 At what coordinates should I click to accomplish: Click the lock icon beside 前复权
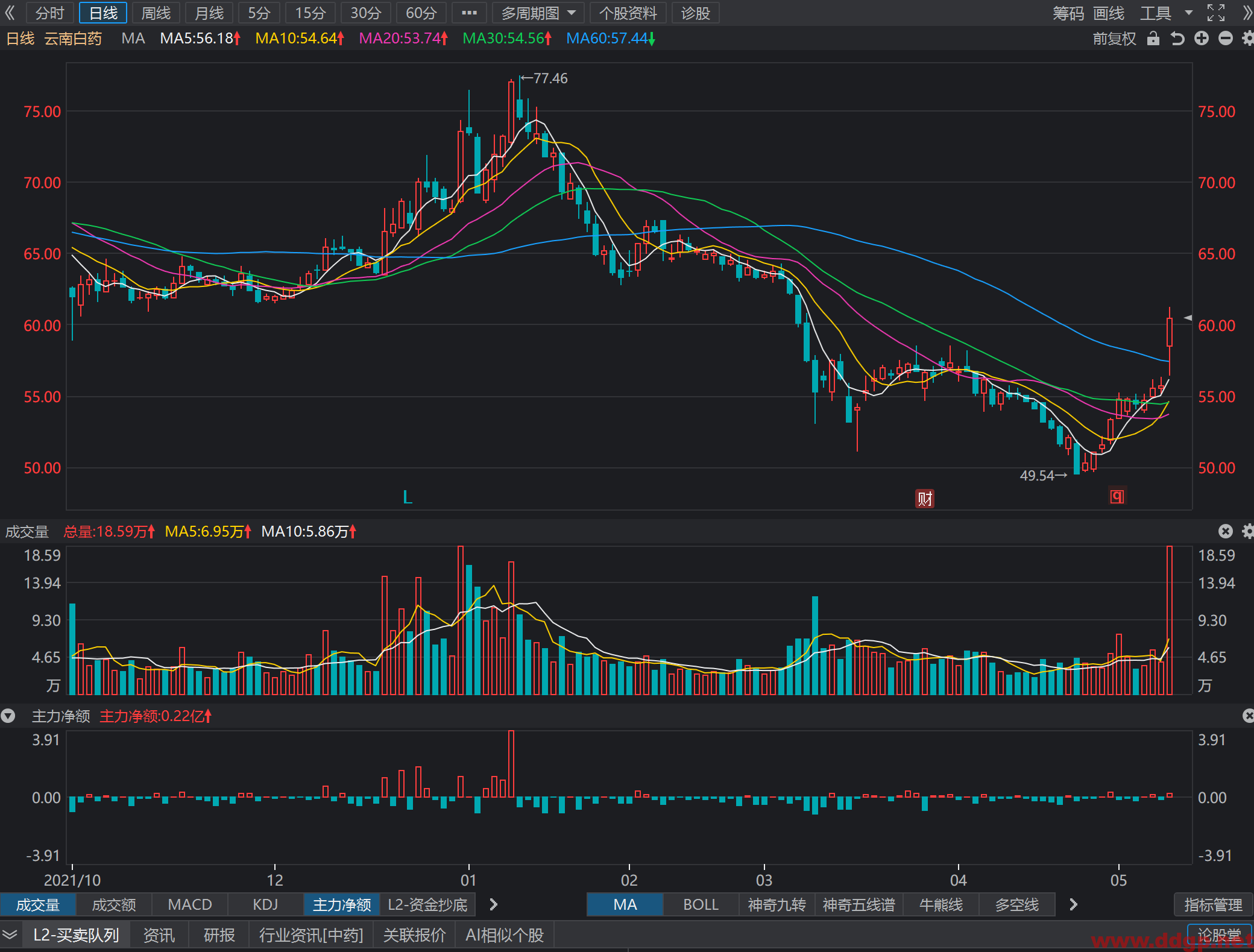pos(1153,39)
